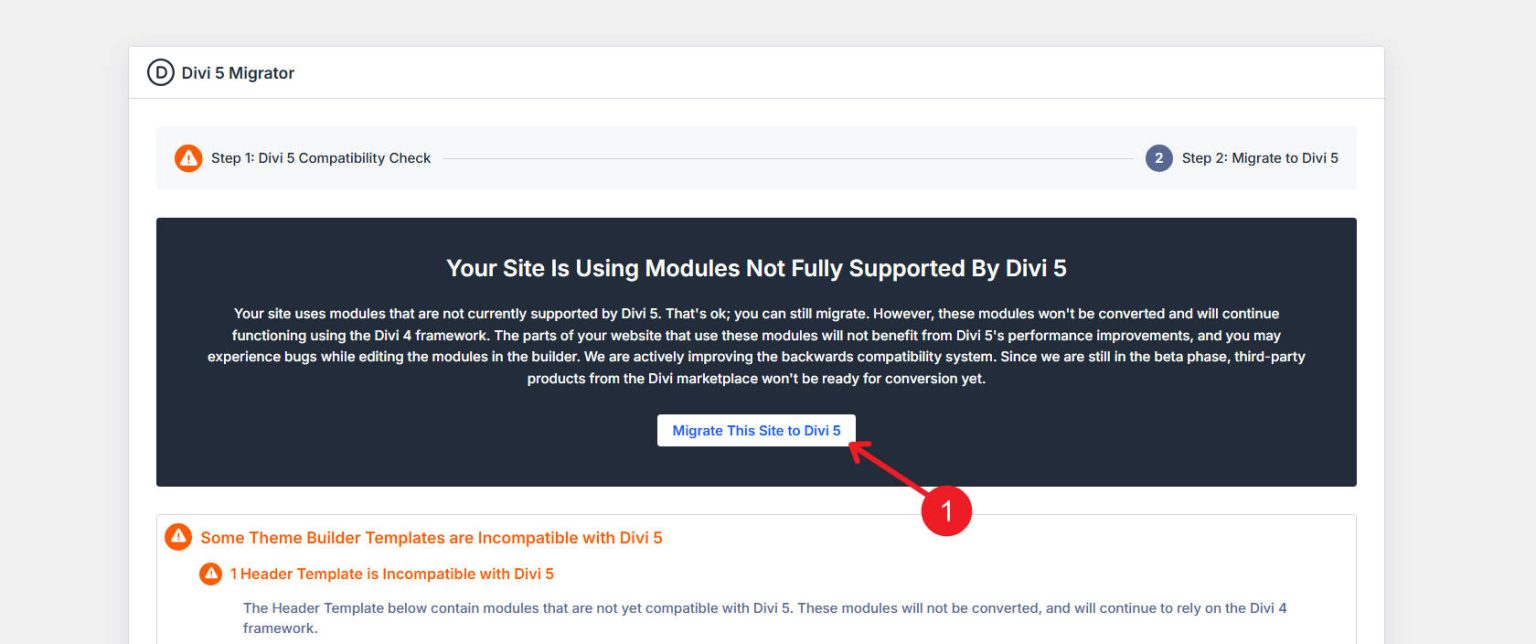Select the Step 2 numbered circle icon
The image size is (1536, 644).
point(1157,157)
